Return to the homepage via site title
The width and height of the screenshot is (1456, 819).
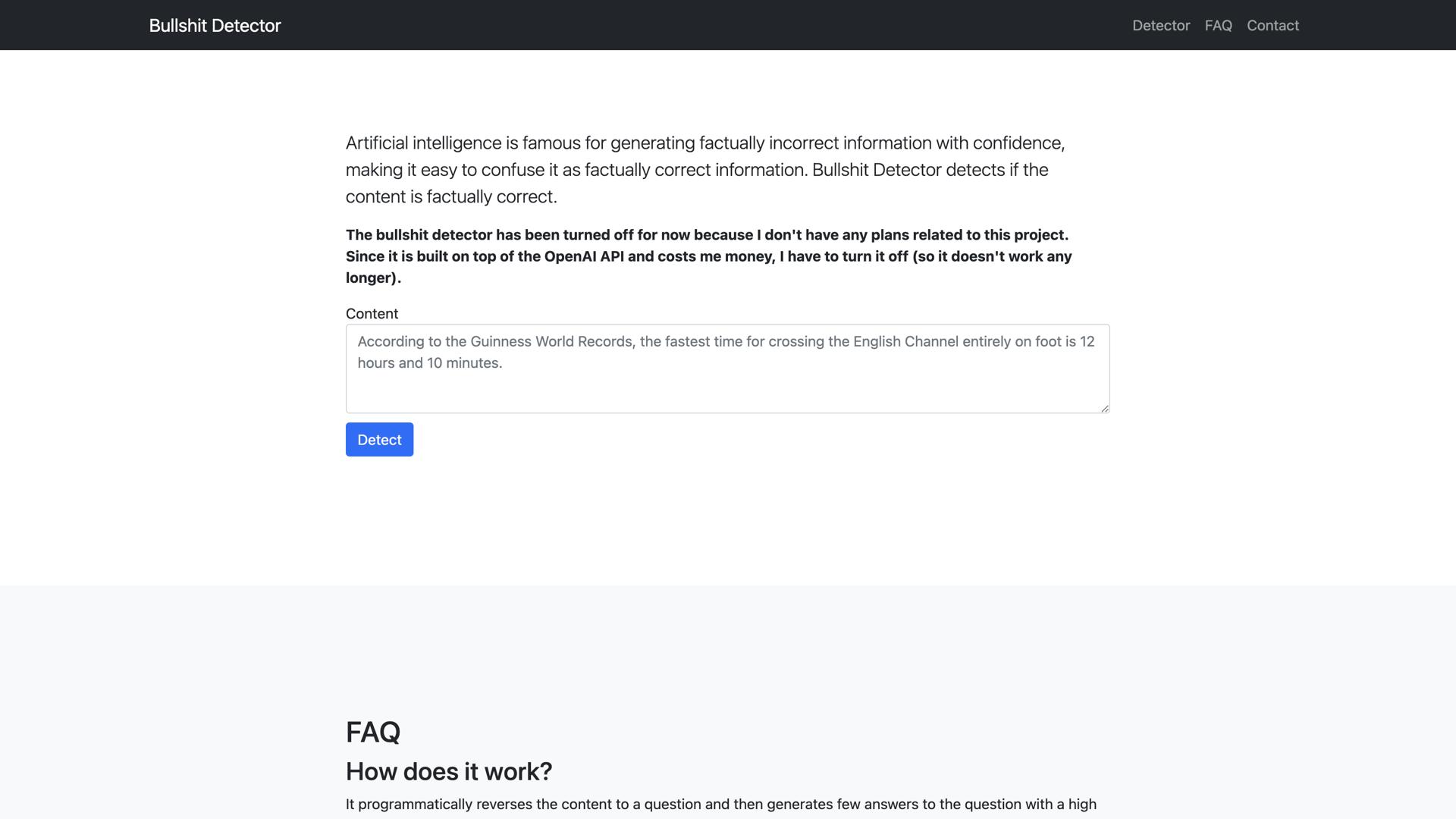pos(215,25)
